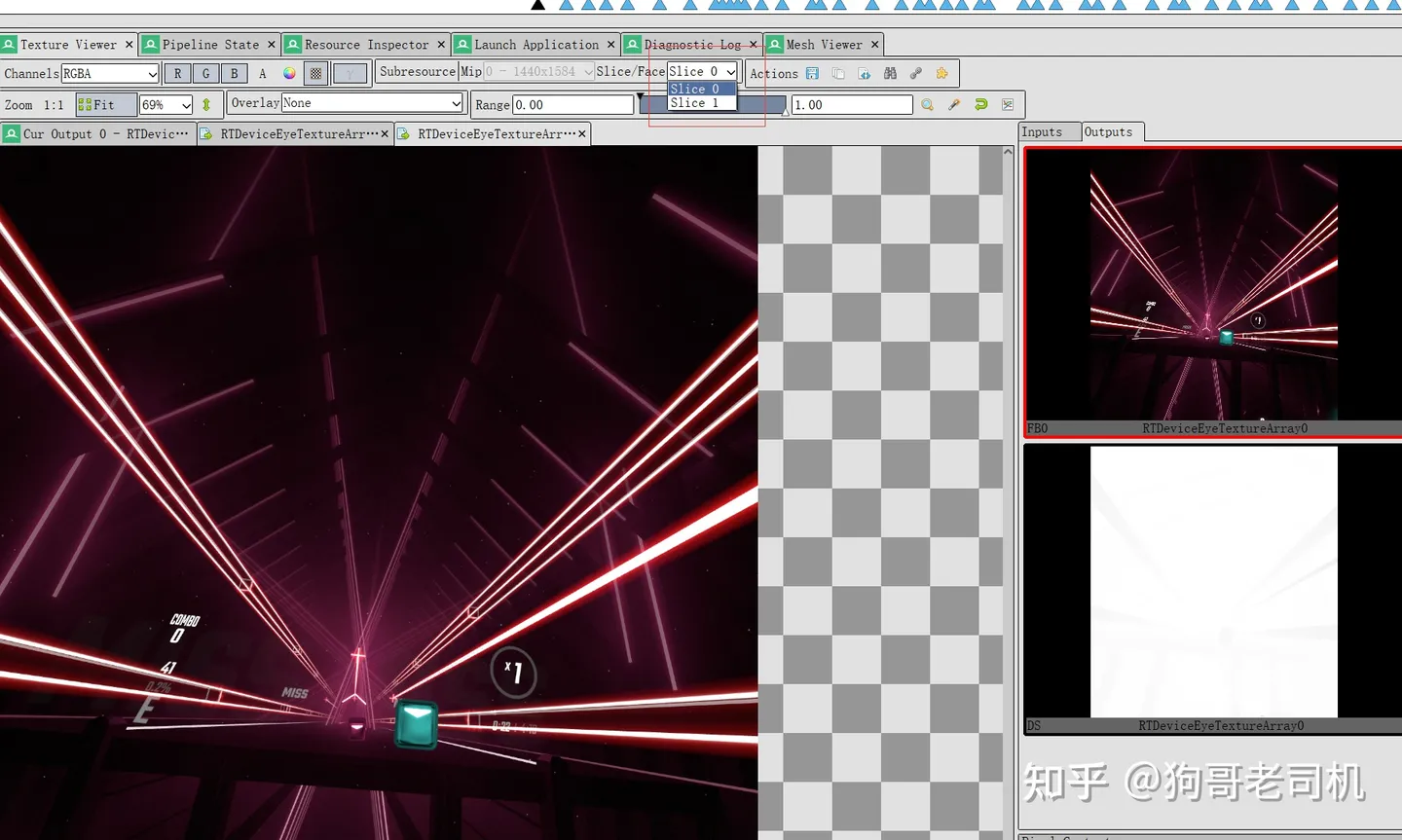Switch to the Pipeline State tab
Screen dimensions: 1402x840
click(210, 45)
